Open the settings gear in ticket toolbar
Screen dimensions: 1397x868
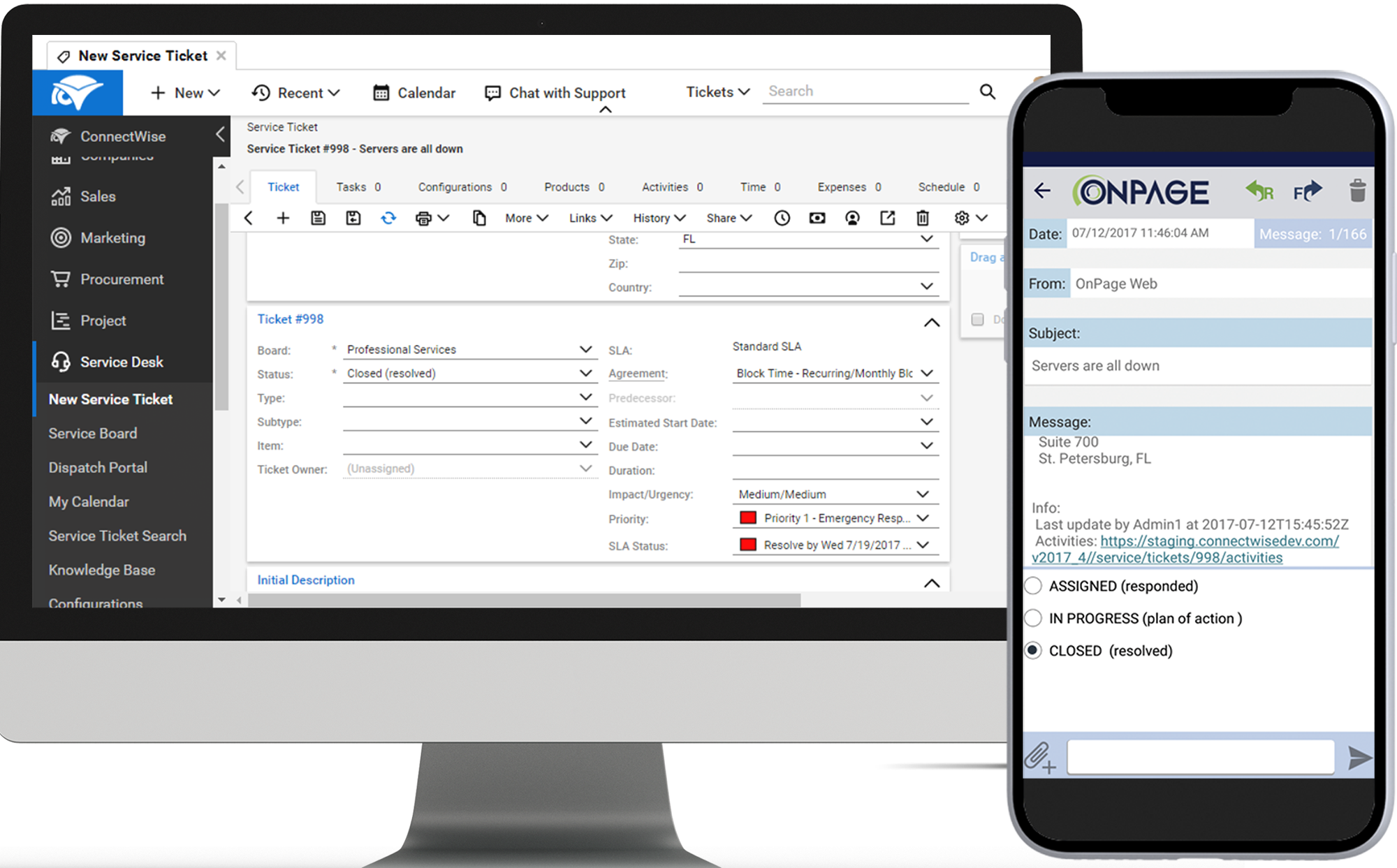click(962, 218)
